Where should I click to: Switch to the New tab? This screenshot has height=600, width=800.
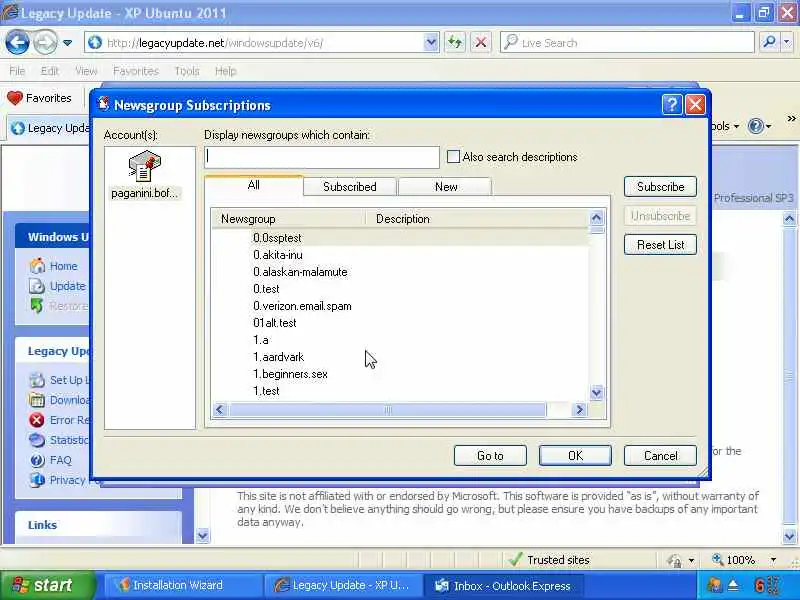pos(445,187)
